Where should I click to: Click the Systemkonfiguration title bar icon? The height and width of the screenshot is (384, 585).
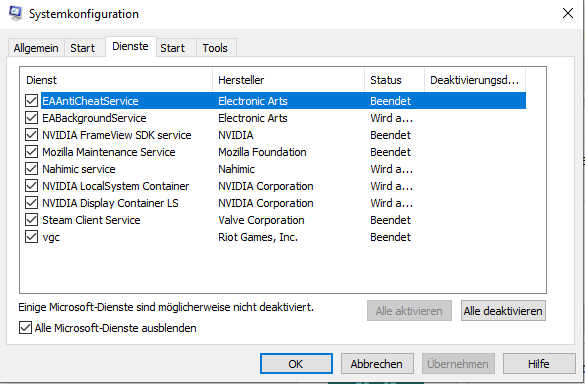click(x=15, y=13)
